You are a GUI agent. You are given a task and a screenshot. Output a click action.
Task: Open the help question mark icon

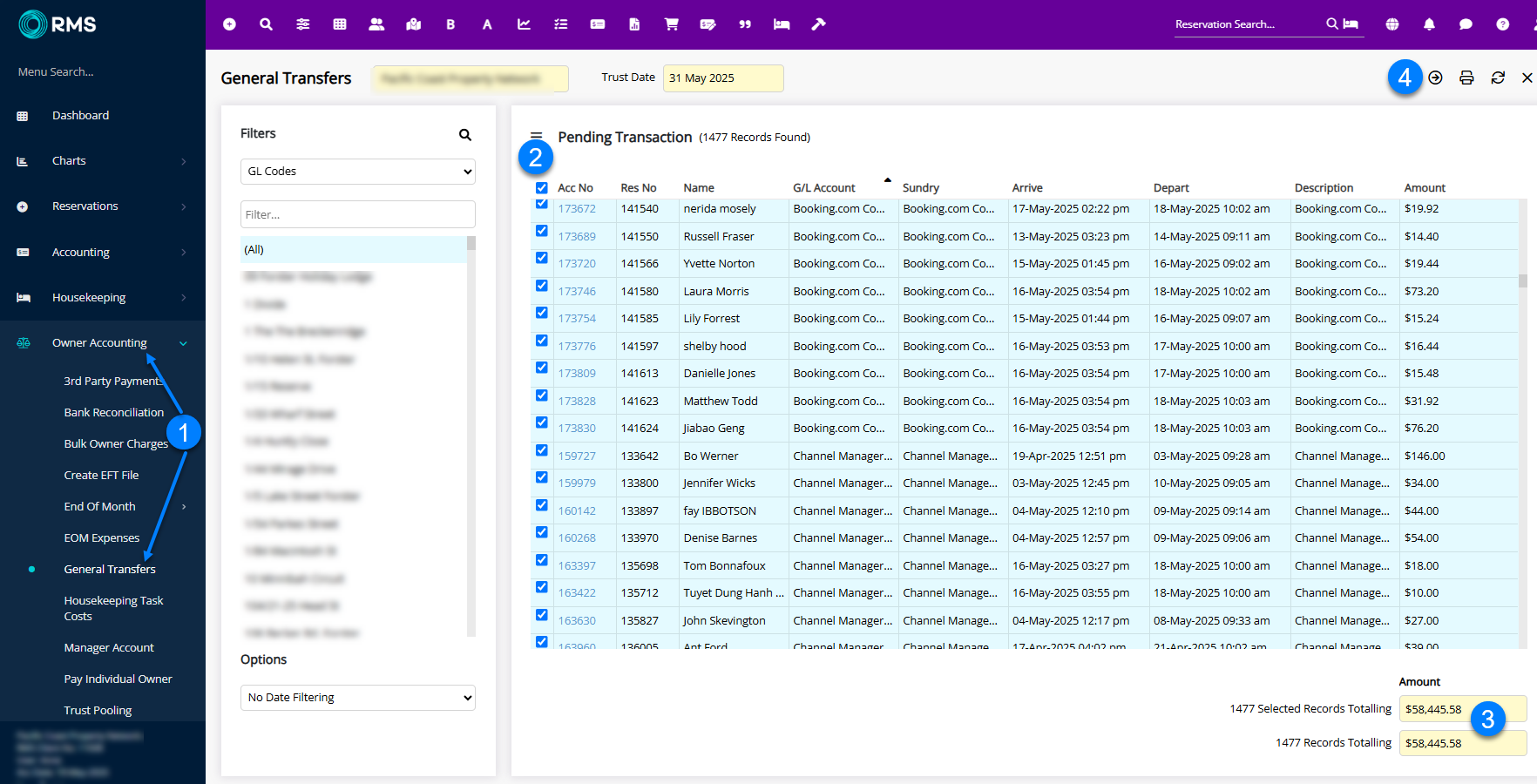click(x=1502, y=24)
